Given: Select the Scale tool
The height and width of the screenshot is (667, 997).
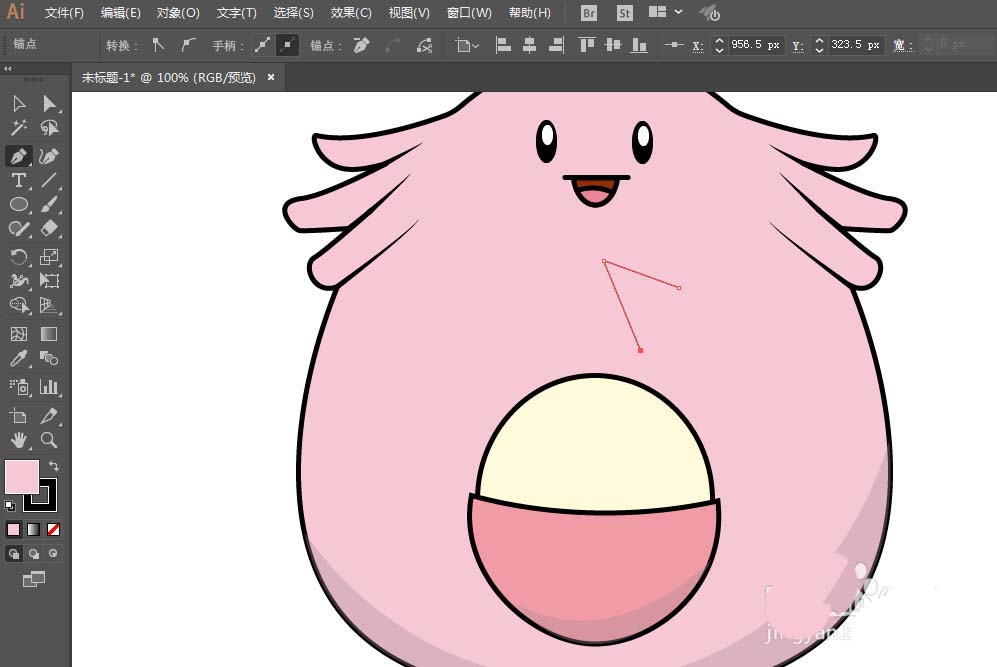Looking at the screenshot, I should 49,257.
